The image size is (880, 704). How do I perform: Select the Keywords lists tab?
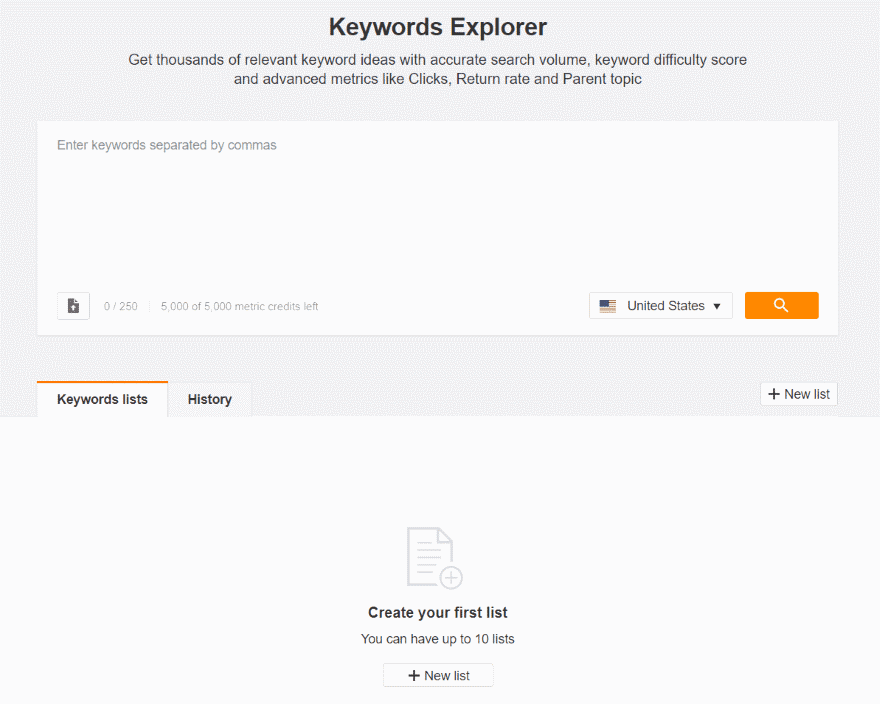102,399
